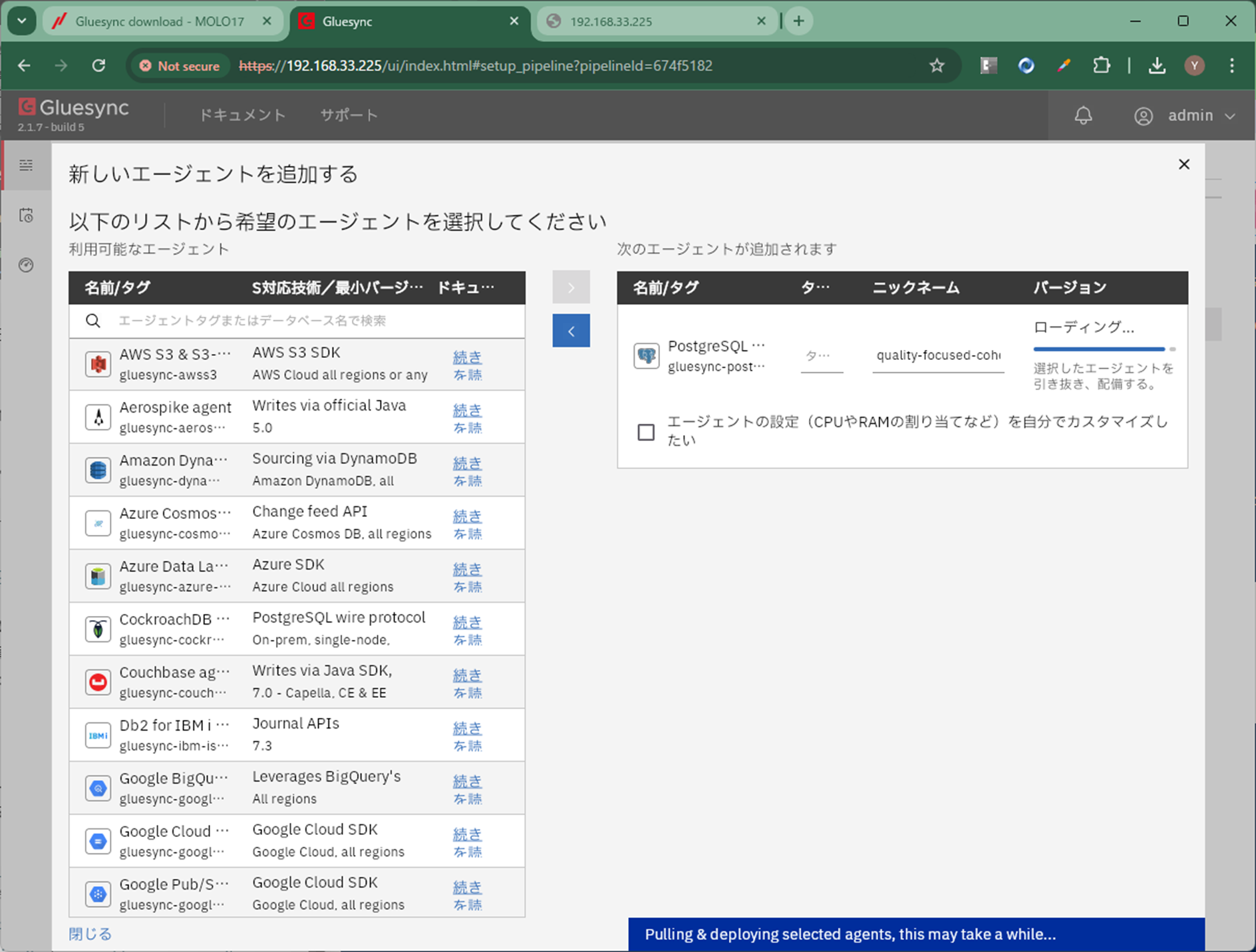
Task: Click the left arrow to remove agent
Action: pyautogui.click(x=571, y=331)
